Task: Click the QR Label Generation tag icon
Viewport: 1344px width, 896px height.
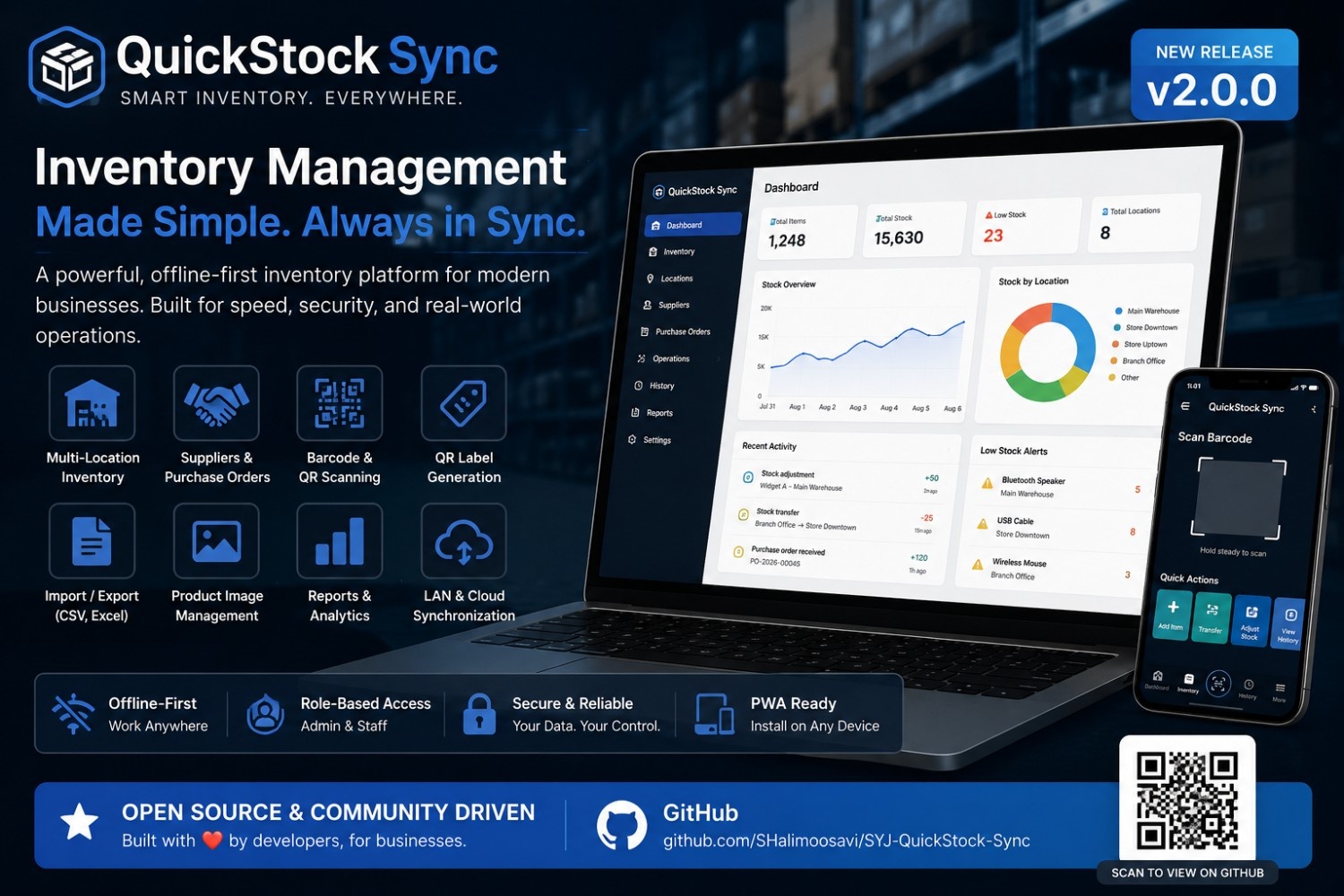Action: point(464,403)
